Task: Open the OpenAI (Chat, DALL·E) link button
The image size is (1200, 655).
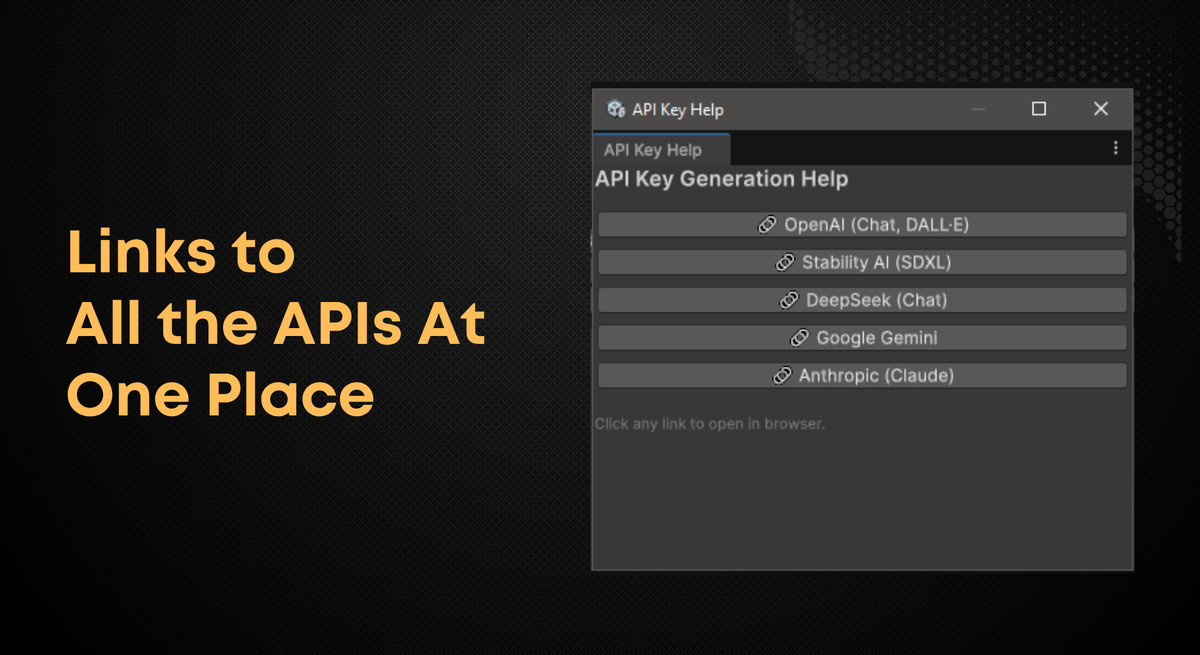Action: [862, 225]
